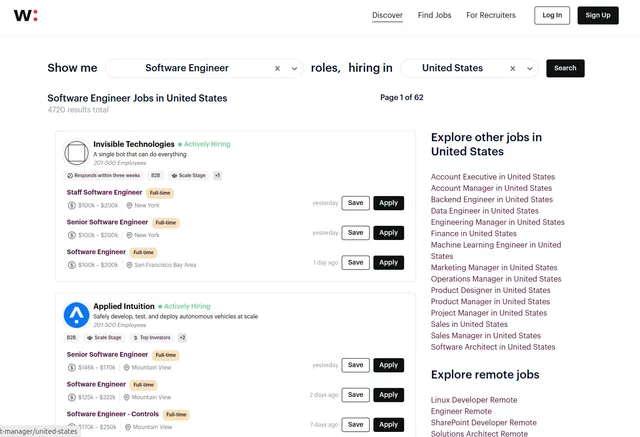
Task: Save the San Francisco Software Engineer job
Action: pyautogui.click(x=356, y=262)
